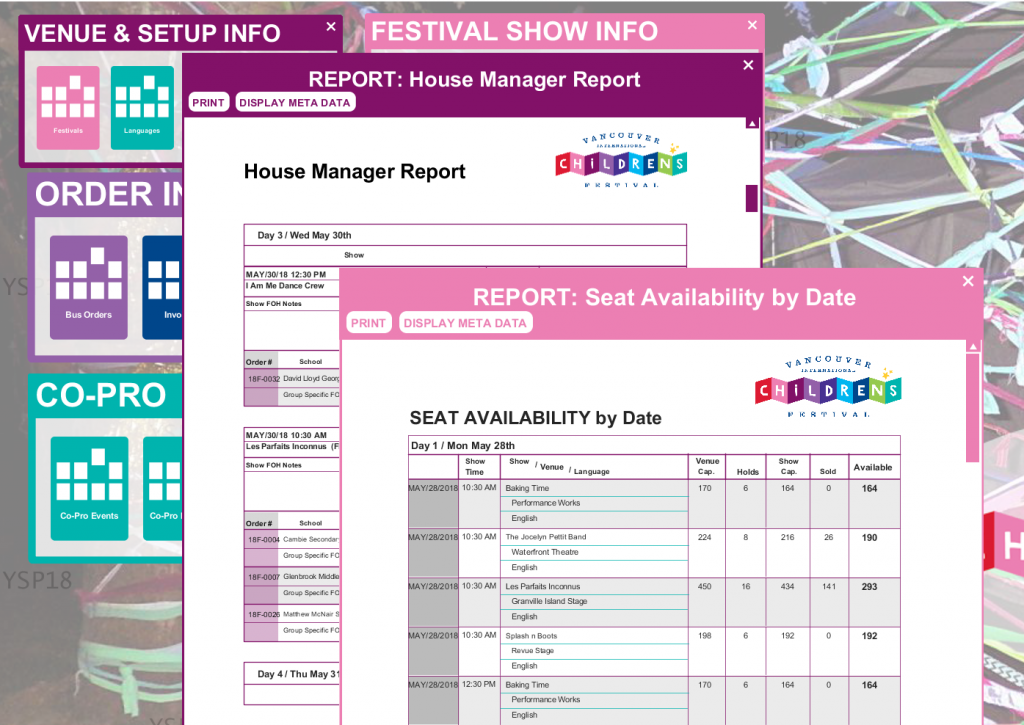
Task: Click order number 18F-0026
Action: (x=263, y=614)
